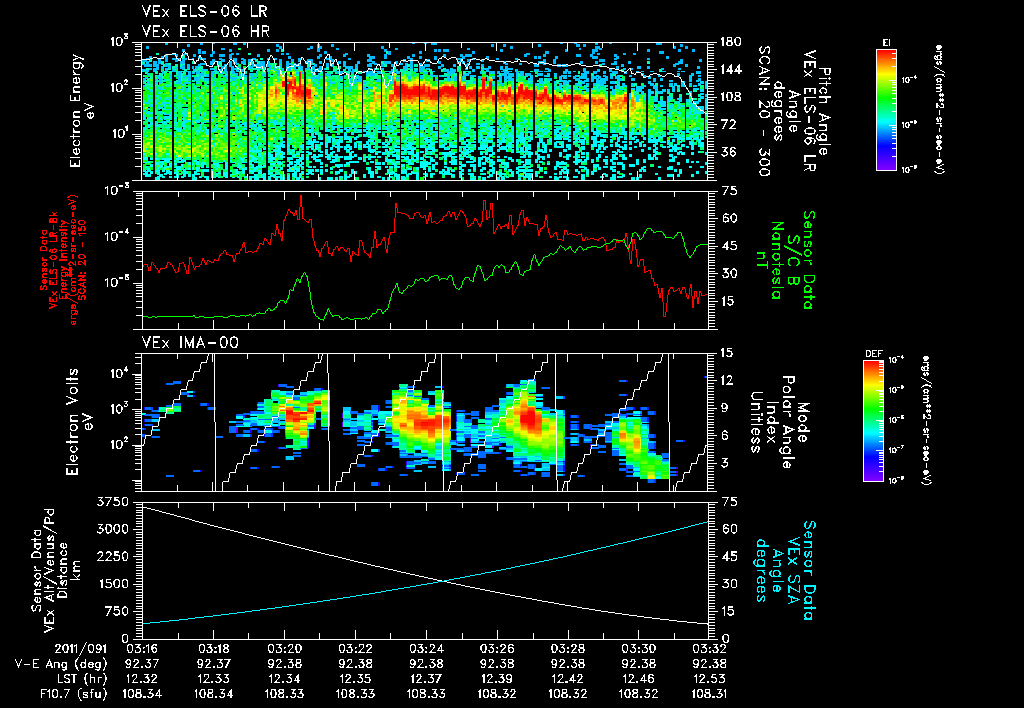Click the 03:32 time tick label
This screenshot has width=1024, height=708.
(709, 649)
